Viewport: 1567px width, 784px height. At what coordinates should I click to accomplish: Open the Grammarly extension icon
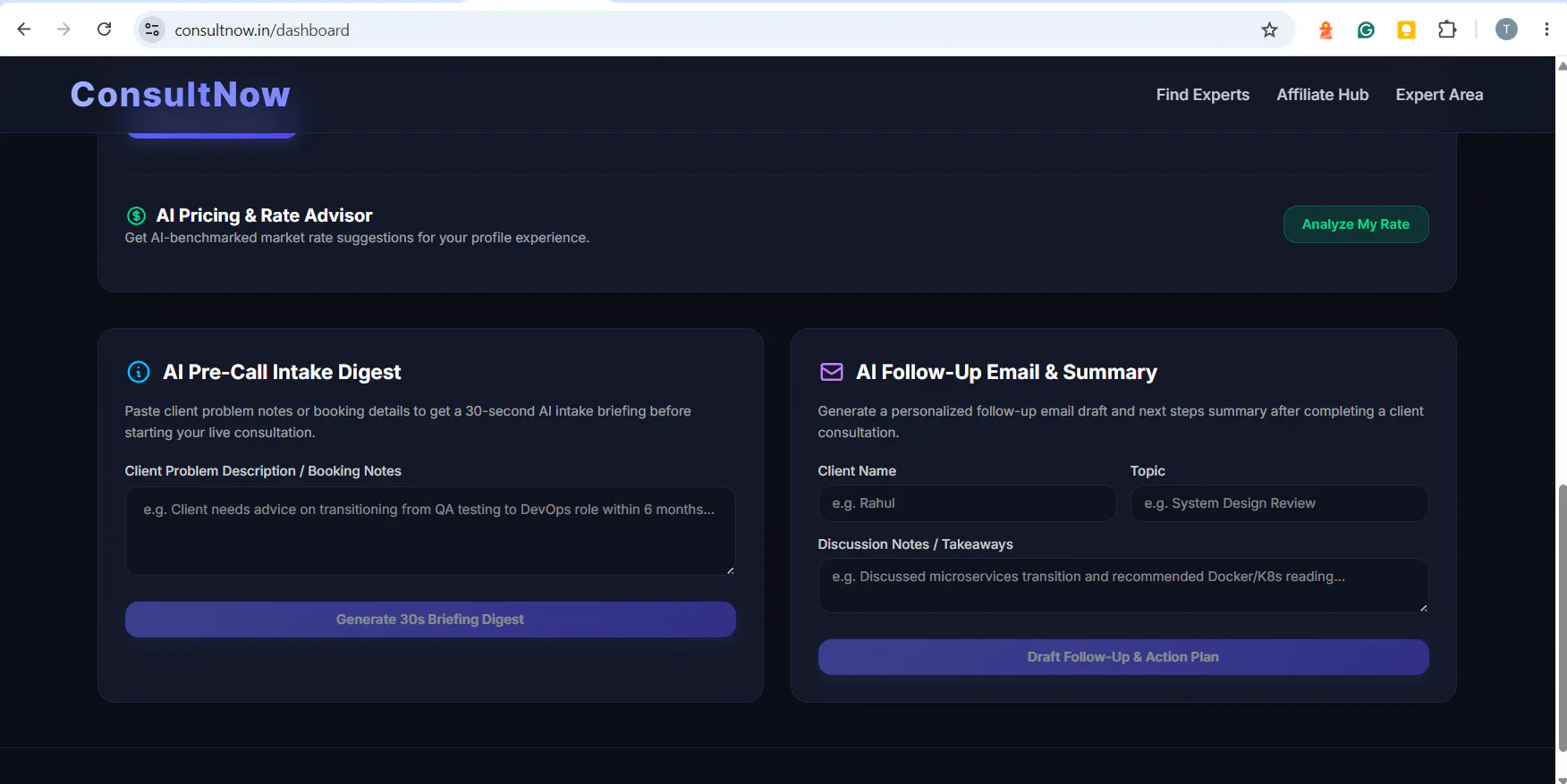(1366, 30)
